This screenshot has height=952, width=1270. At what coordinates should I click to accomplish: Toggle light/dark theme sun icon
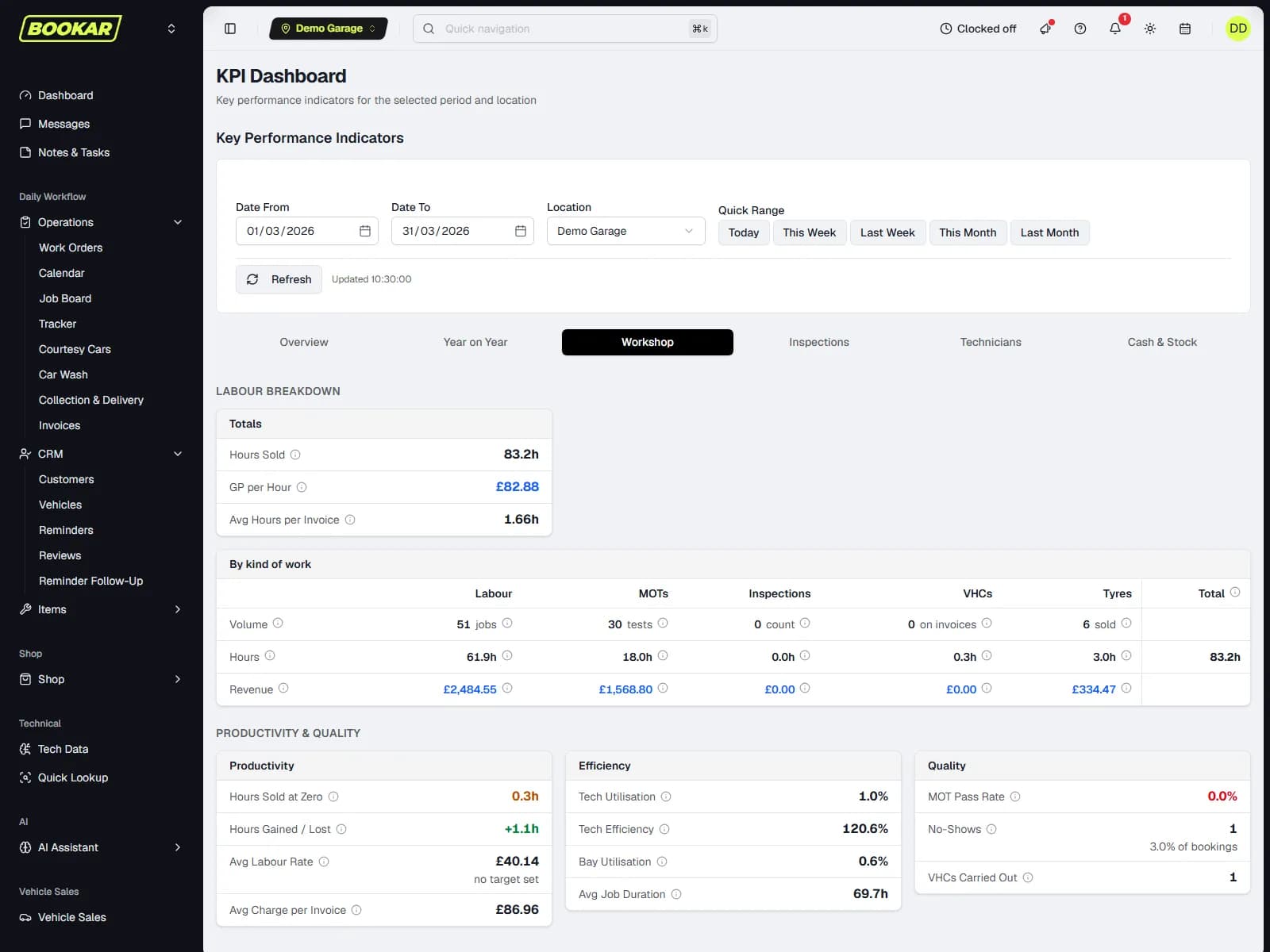(x=1150, y=29)
